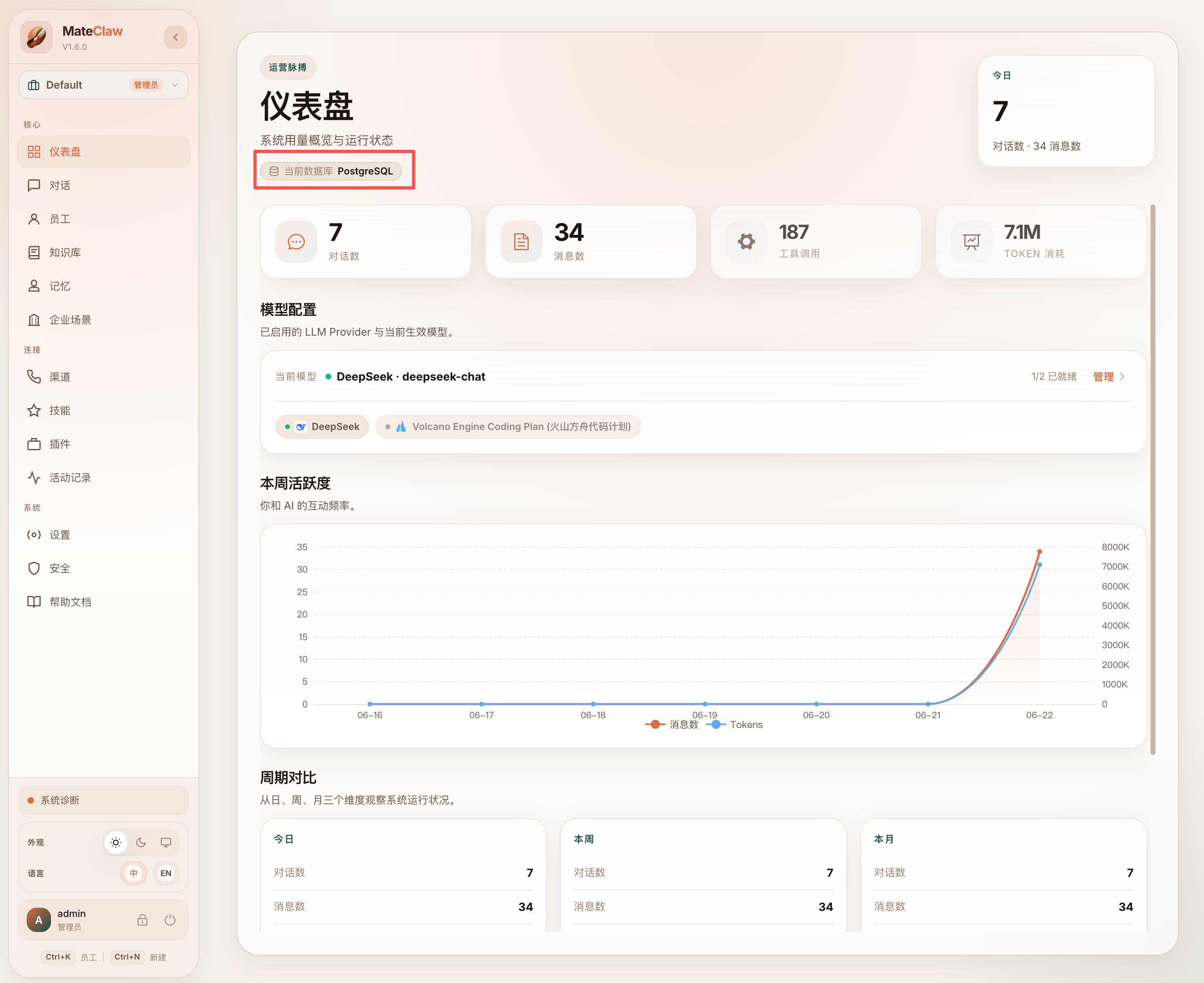Click the admin avatar
Viewport: 1204px width, 983px height.
point(38,919)
